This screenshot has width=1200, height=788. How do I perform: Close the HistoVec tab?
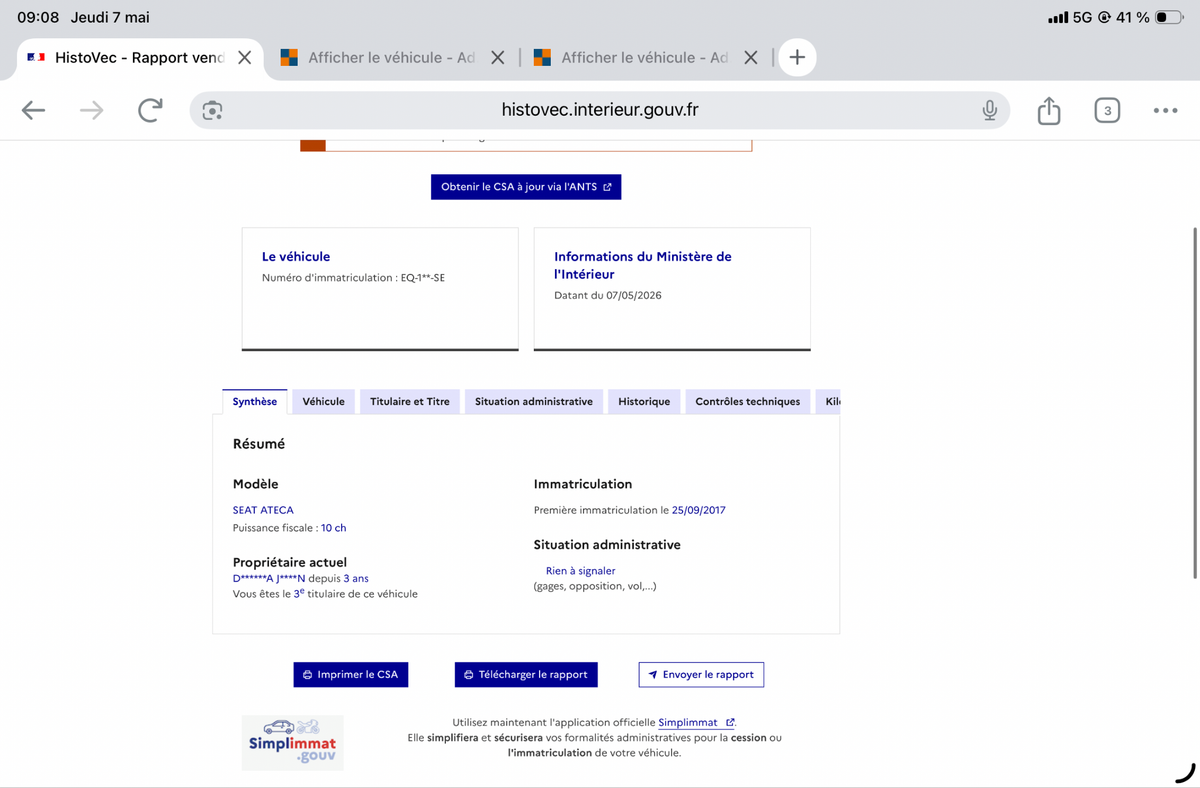[x=244, y=58]
